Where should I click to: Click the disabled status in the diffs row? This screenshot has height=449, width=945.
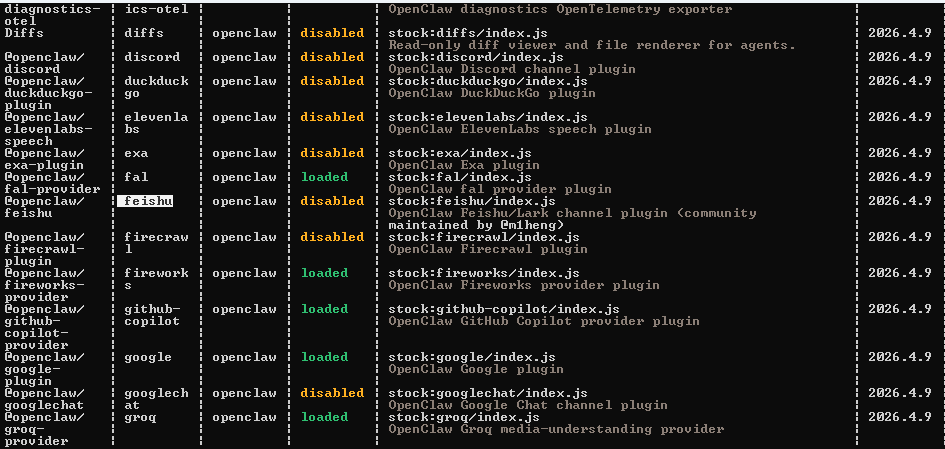tap(331, 33)
